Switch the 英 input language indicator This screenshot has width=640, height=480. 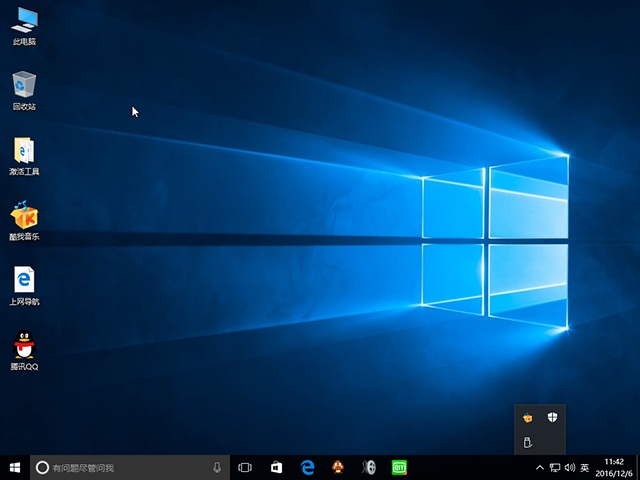(584, 467)
